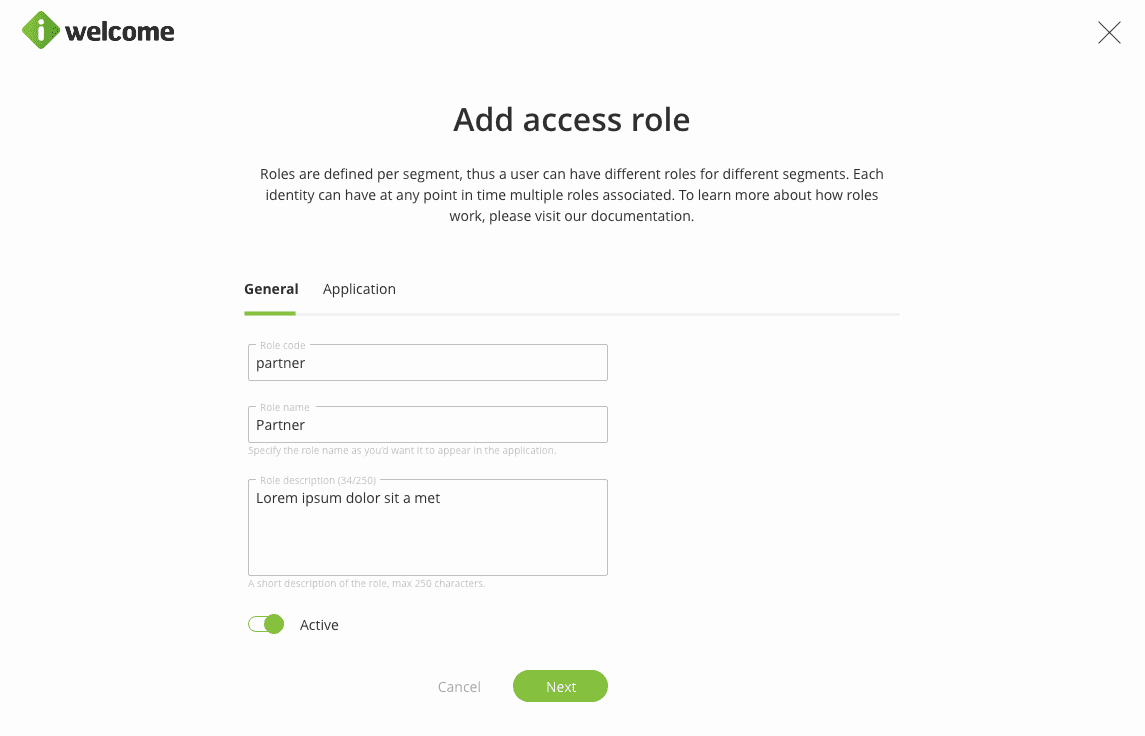Click the iWelcome green diamond logo icon
The width and height of the screenshot is (1145, 736).
(x=41, y=31)
